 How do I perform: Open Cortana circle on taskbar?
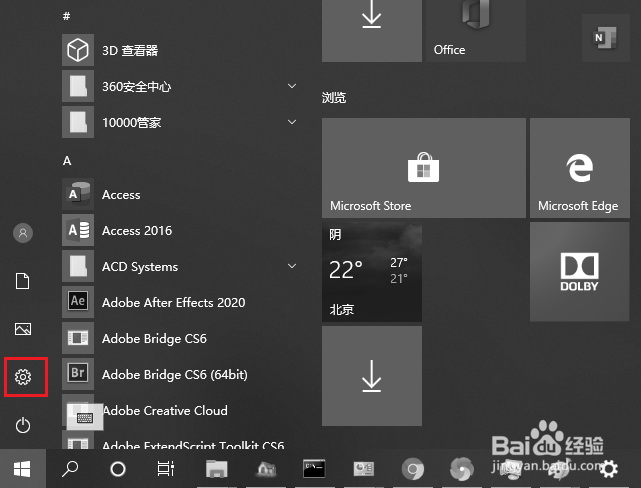pos(118,469)
